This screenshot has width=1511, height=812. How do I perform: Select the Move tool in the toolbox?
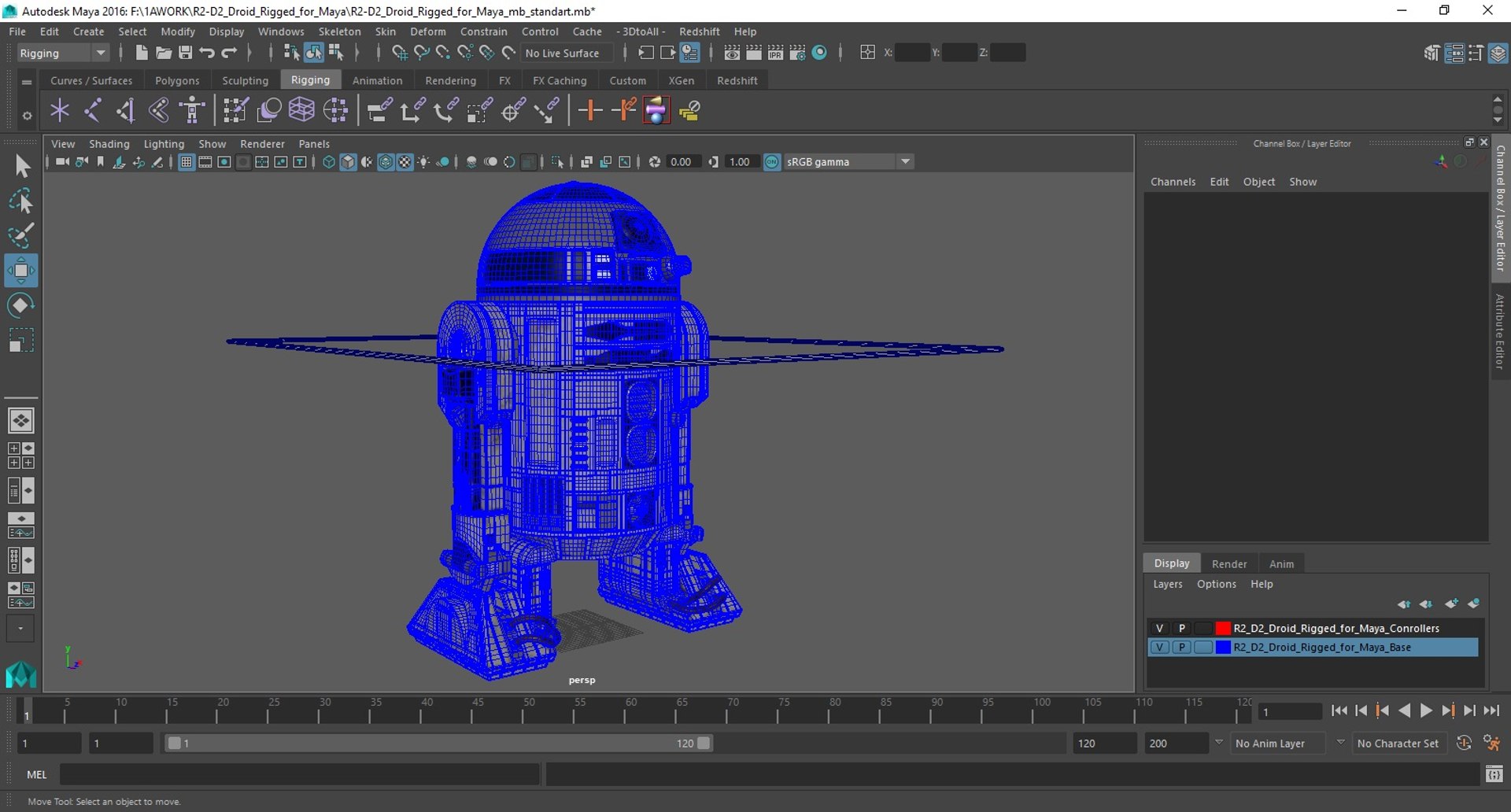click(21, 271)
